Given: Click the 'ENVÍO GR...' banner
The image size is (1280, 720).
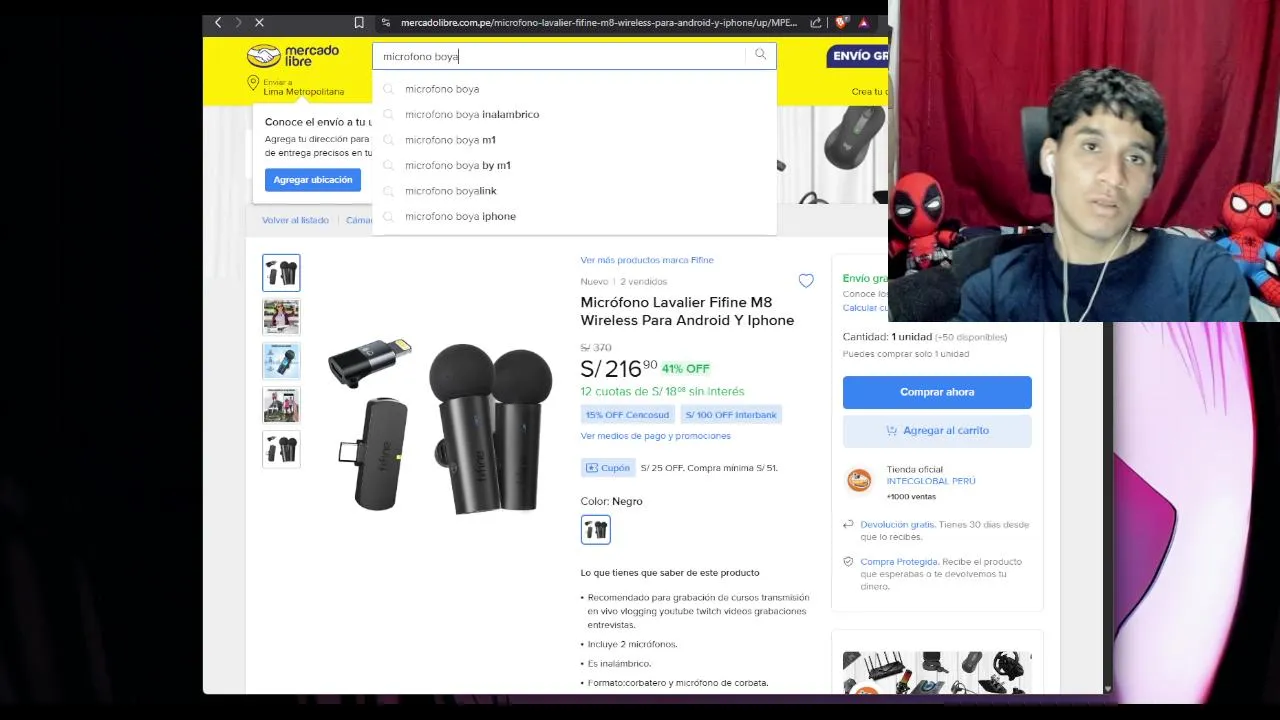Looking at the screenshot, I should click(858, 56).
